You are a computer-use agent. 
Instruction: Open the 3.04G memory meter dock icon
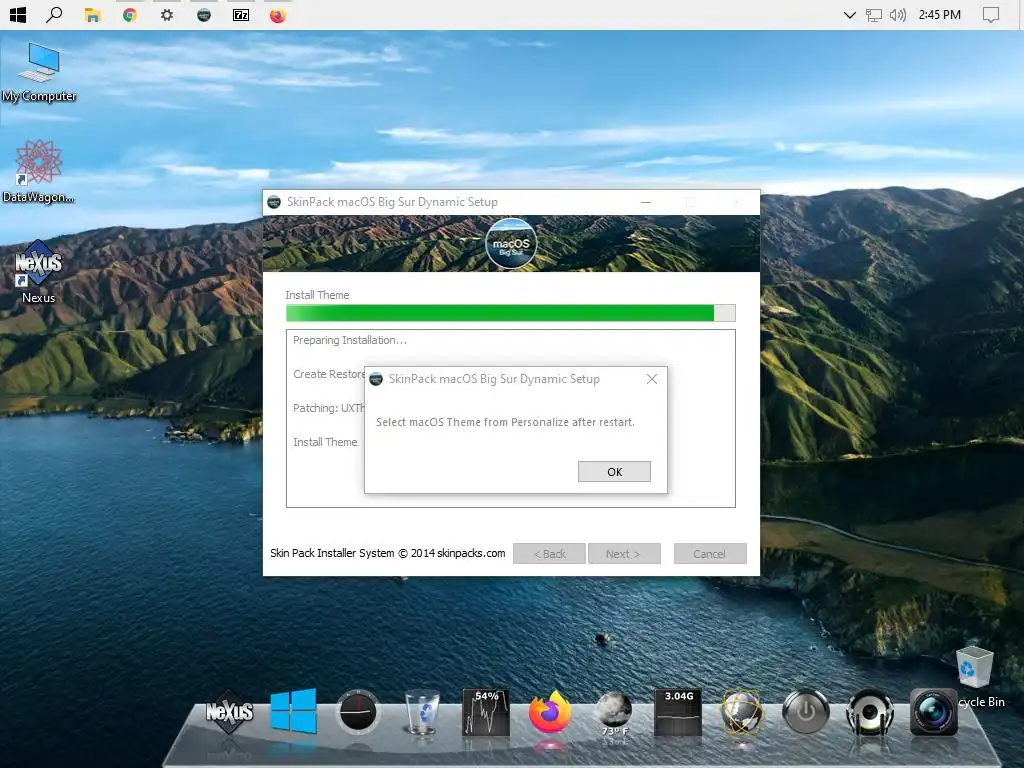[x=678, y=712]
